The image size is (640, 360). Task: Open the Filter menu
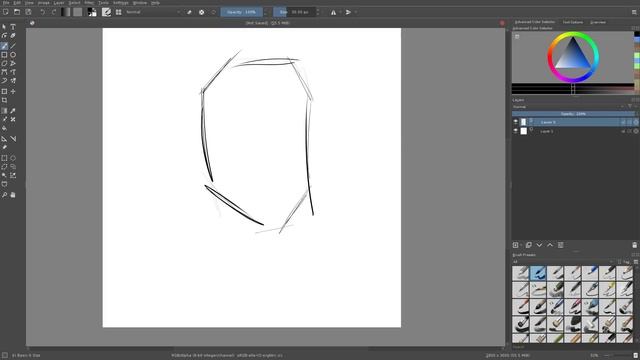coord(89,3)
